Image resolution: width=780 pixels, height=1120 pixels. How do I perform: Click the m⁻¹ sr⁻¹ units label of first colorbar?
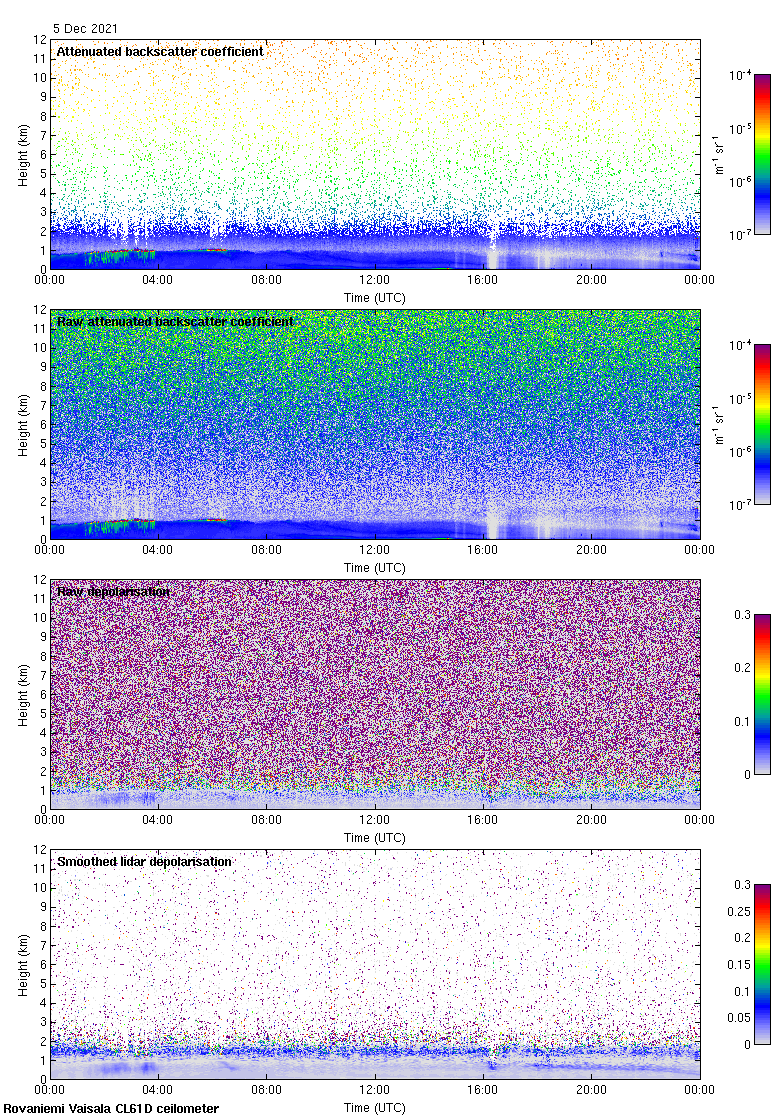point(719,155)
